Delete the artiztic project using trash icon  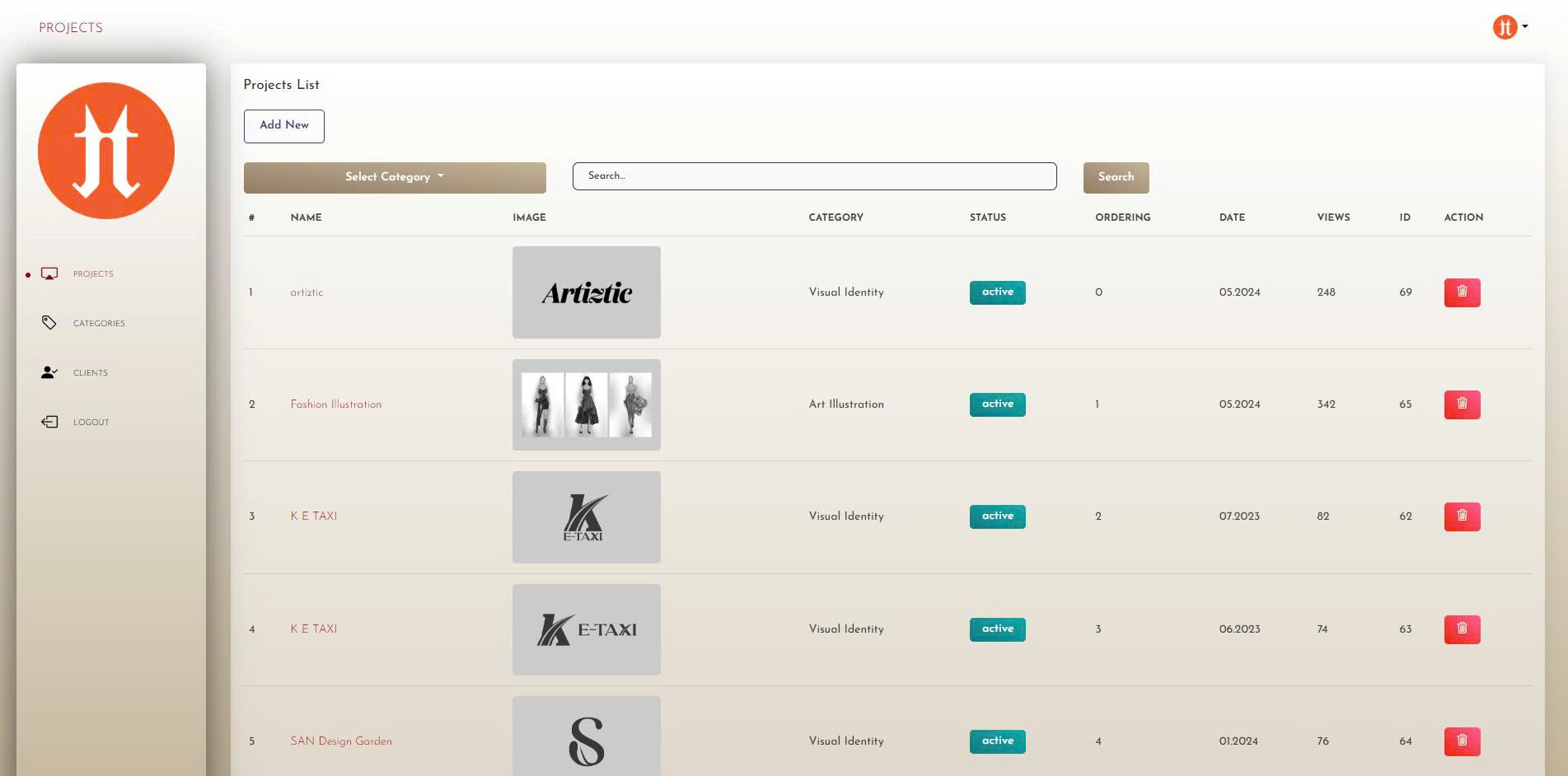point(1462,292)
